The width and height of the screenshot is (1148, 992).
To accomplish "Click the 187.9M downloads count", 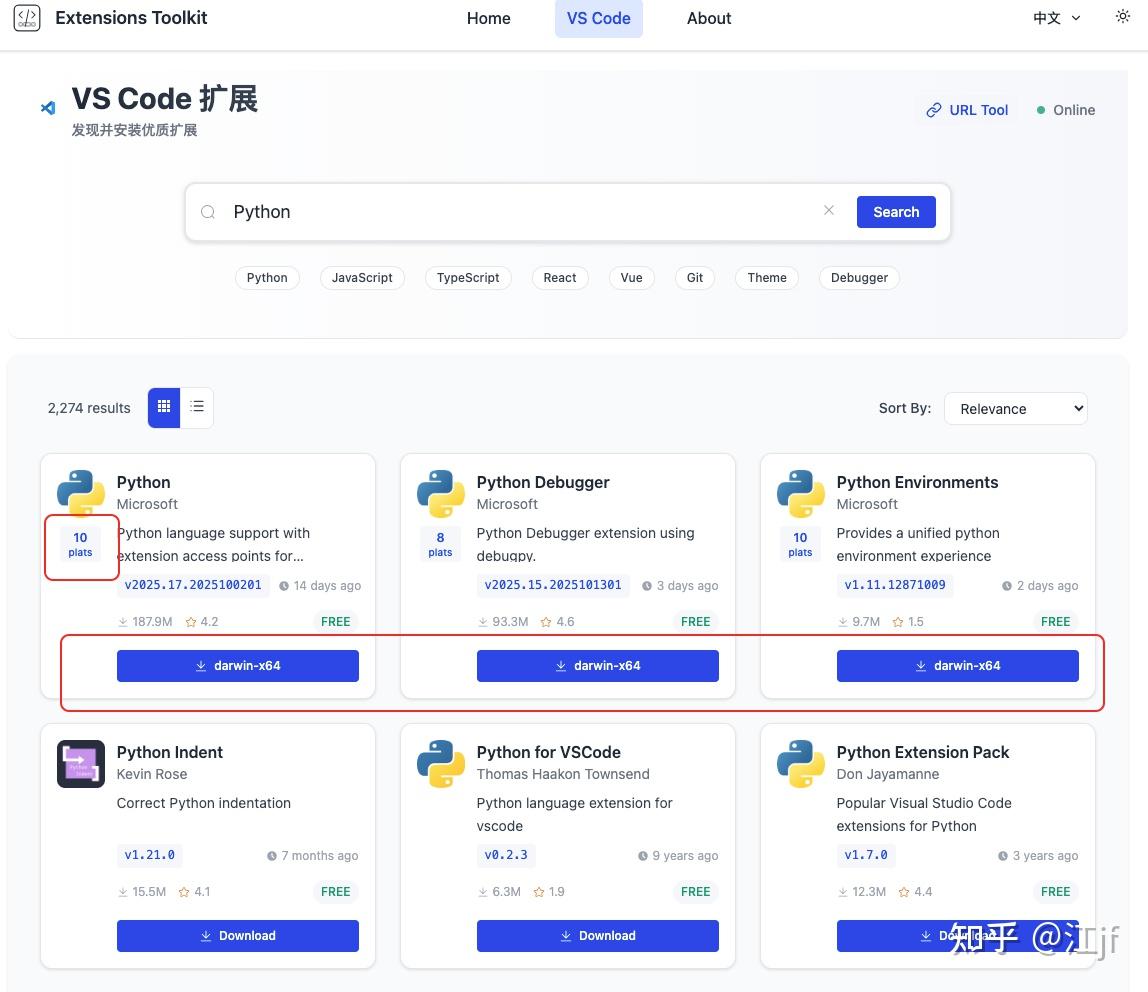I will point(145,622).
